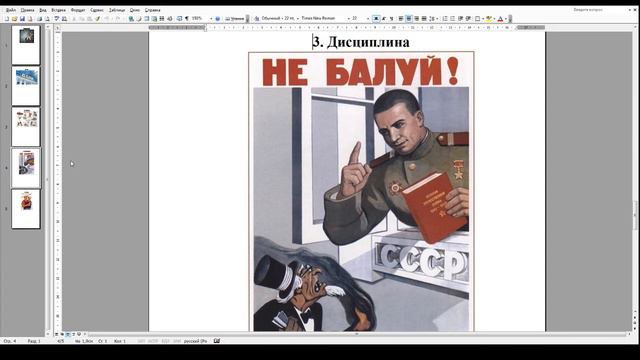Image resolution: width=640 pixels, height=360 pixels.
Task: Click the 'русский' language indicator in status bar
Action: 195,341
